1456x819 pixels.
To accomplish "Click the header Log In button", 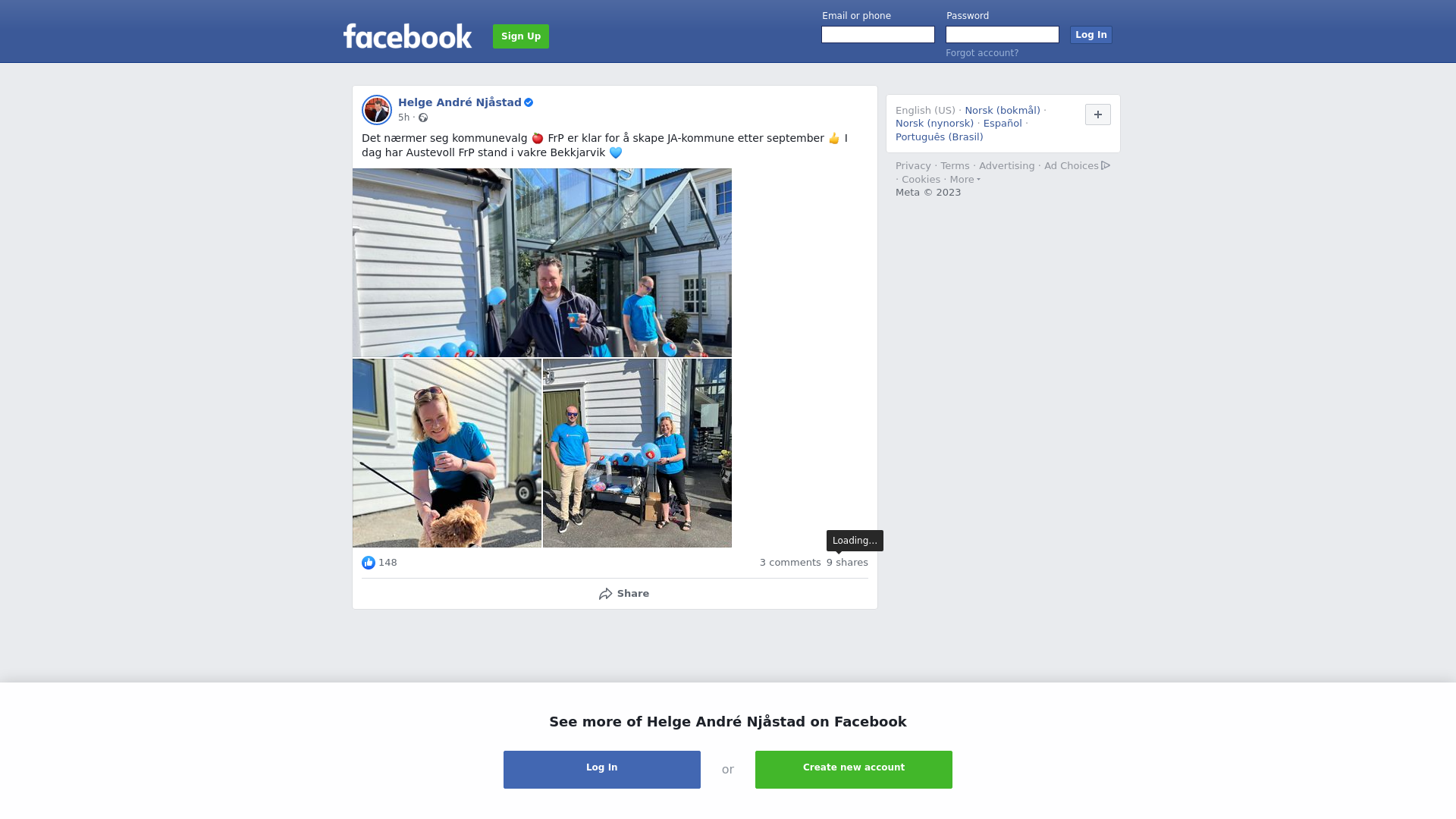I will (1091, 35).
